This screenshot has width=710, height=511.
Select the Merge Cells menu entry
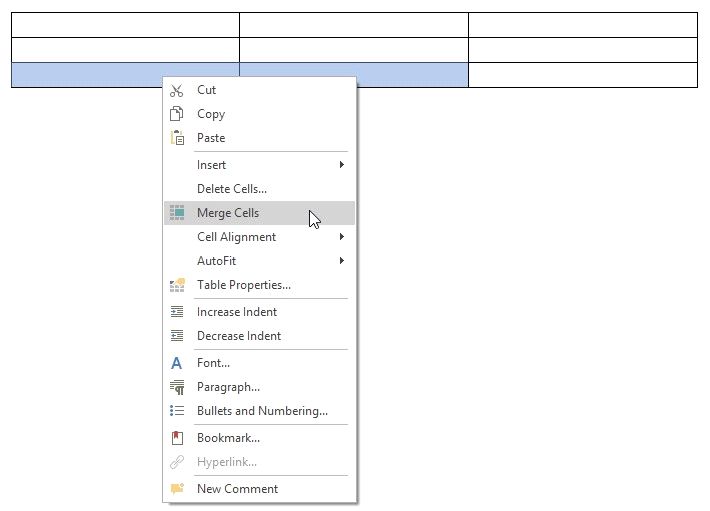[x=228, y=213]
